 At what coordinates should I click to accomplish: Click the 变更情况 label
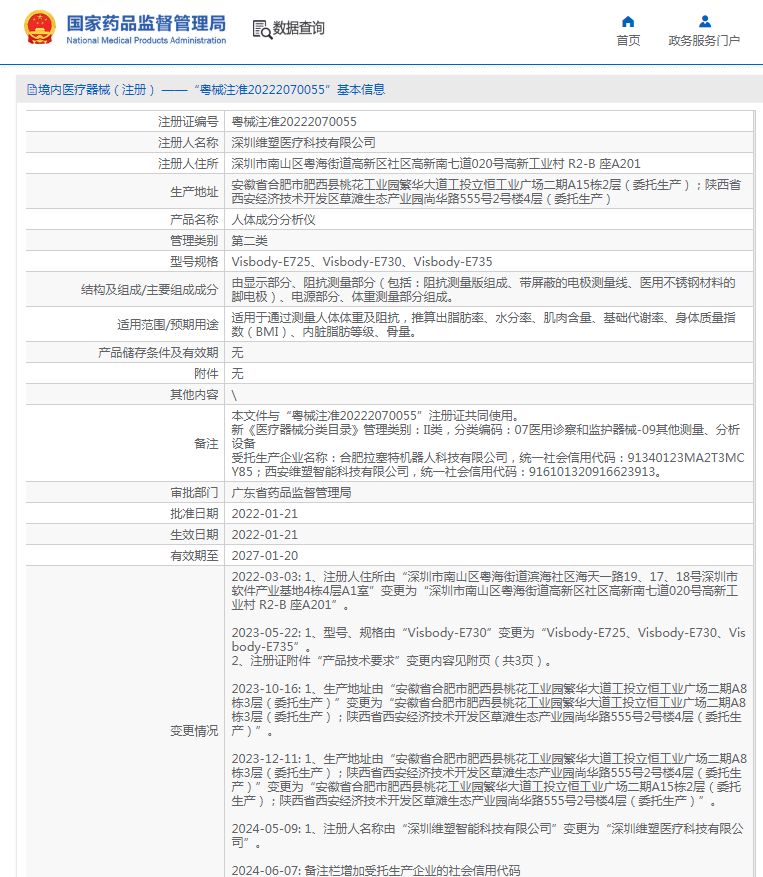[194, 730]
